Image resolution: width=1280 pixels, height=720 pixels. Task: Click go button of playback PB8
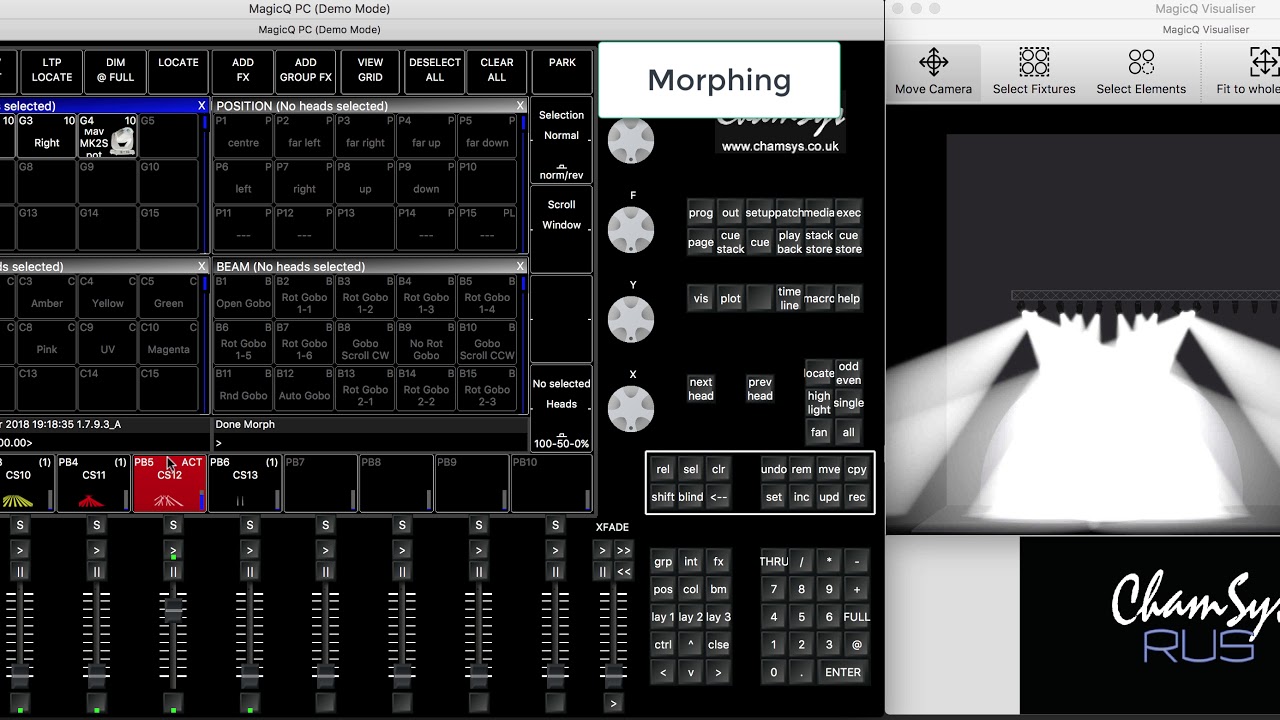click(402, 550)
